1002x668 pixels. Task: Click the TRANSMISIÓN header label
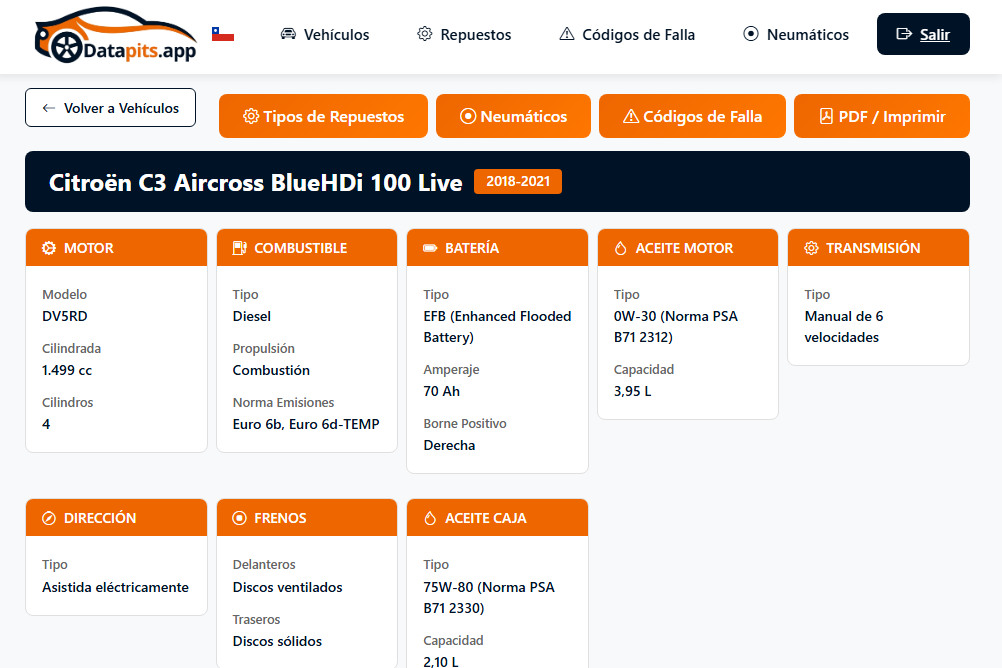click(x=873, y=248)
